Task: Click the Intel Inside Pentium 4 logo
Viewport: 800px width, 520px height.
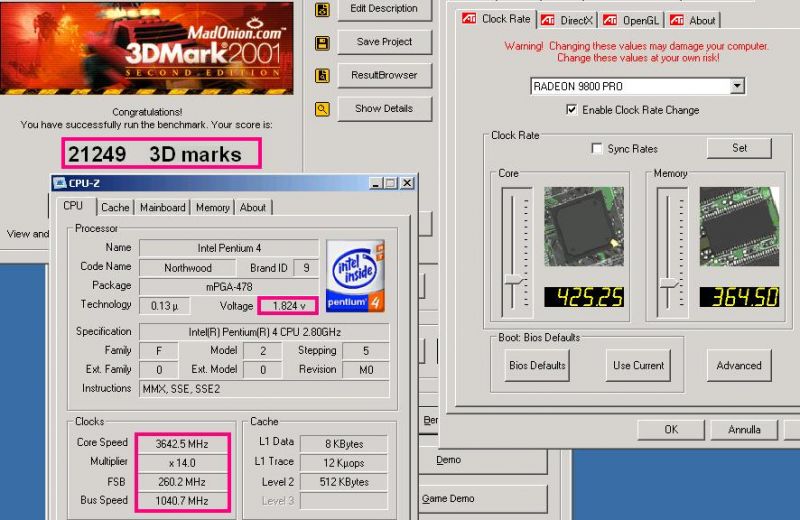Action: [x=355, y=276]
